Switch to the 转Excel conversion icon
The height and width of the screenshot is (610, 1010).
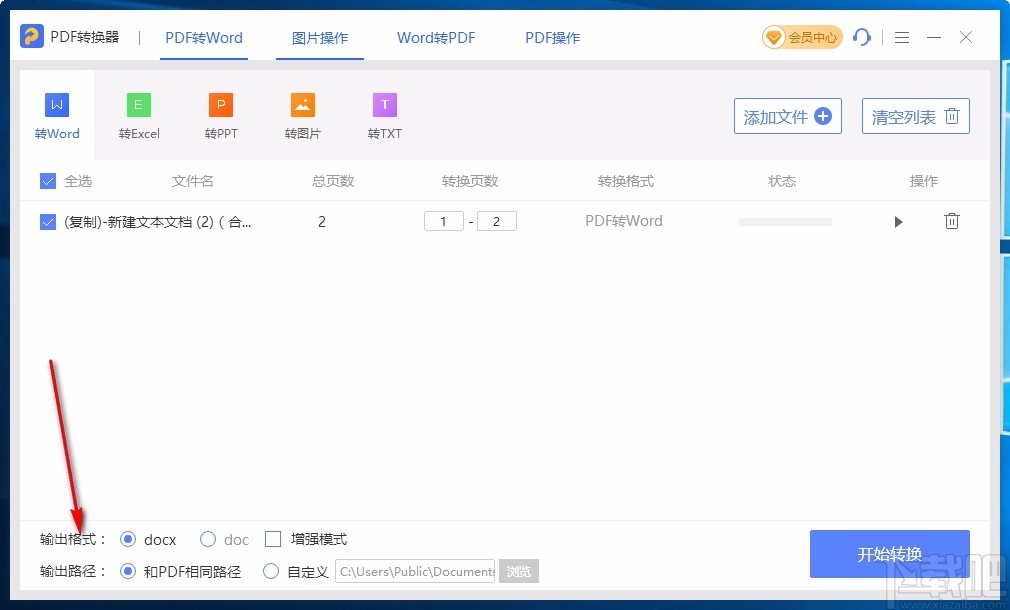pos(138,103)
